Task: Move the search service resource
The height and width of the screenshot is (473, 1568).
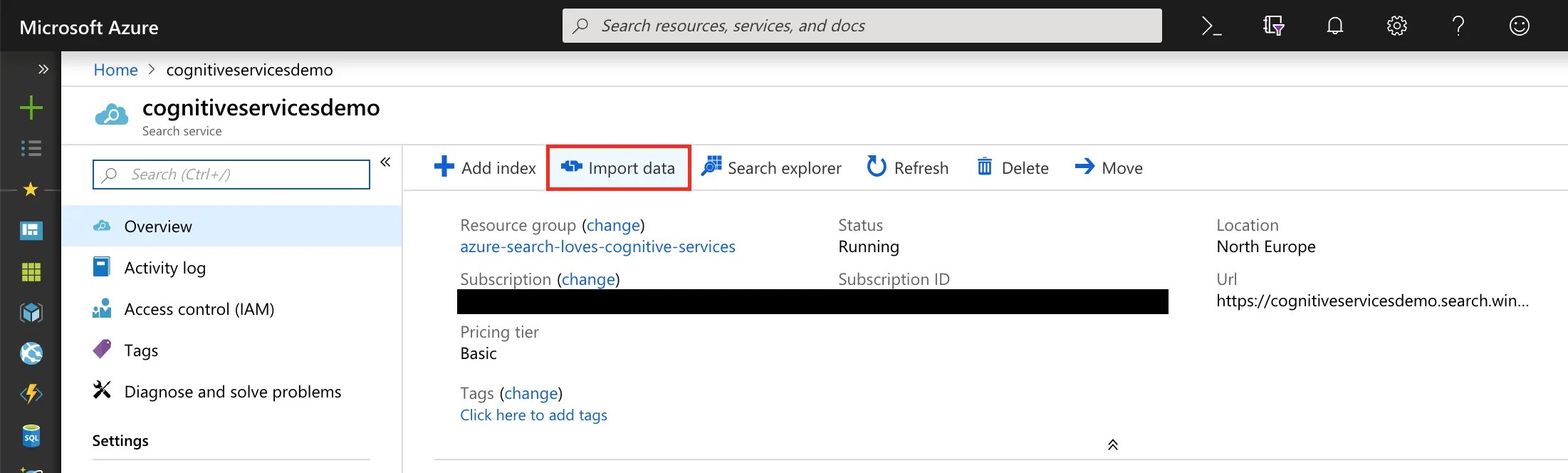Action: tap(1109, 167)
